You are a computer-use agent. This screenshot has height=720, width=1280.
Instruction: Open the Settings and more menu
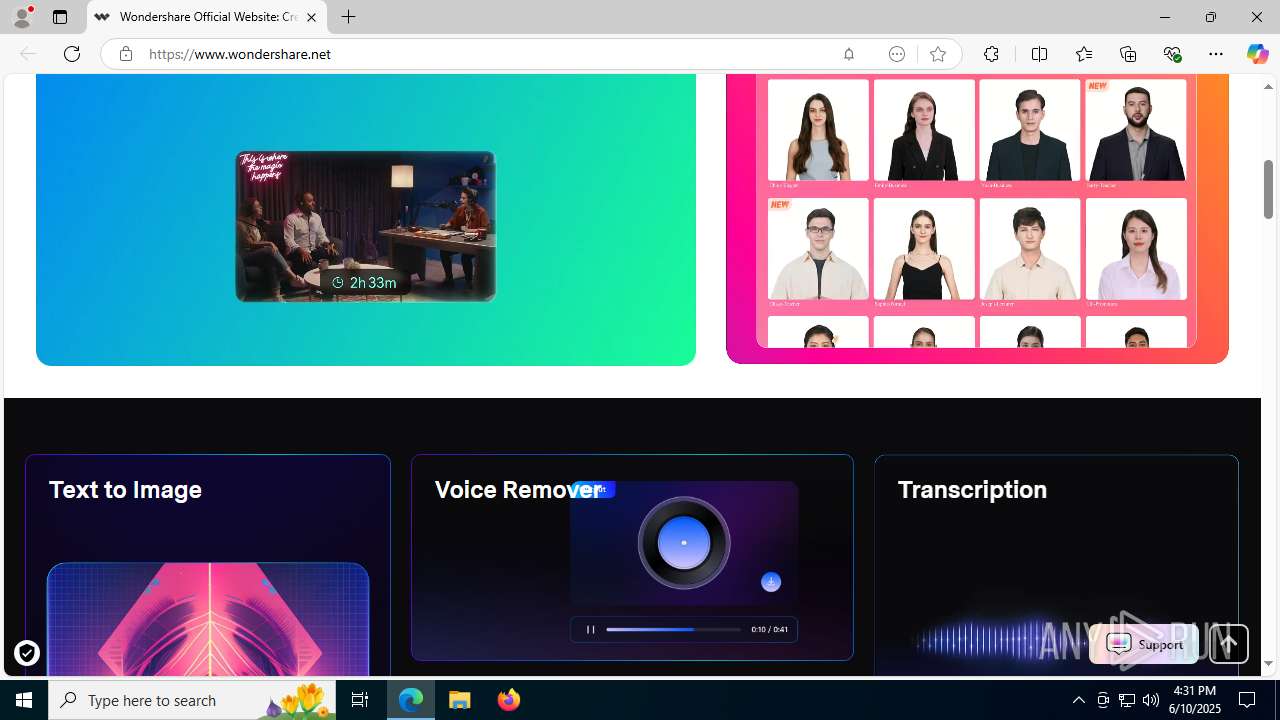(x=1216, y=54)
